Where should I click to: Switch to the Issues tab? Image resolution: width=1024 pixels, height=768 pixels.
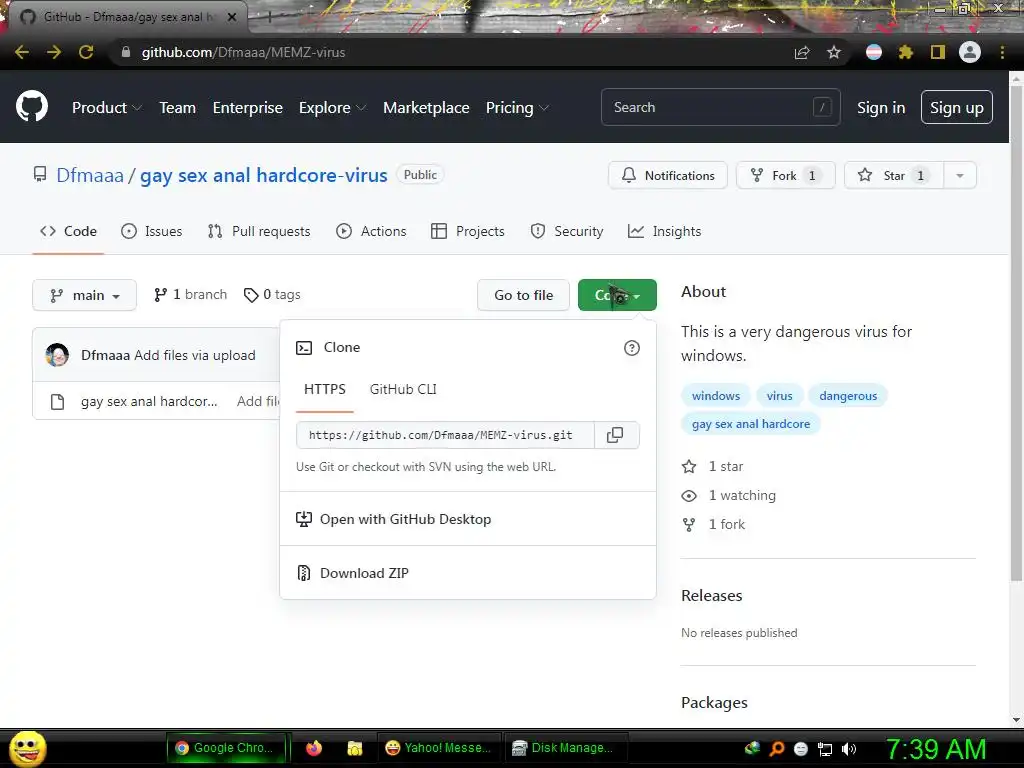[x=152, y=231]
